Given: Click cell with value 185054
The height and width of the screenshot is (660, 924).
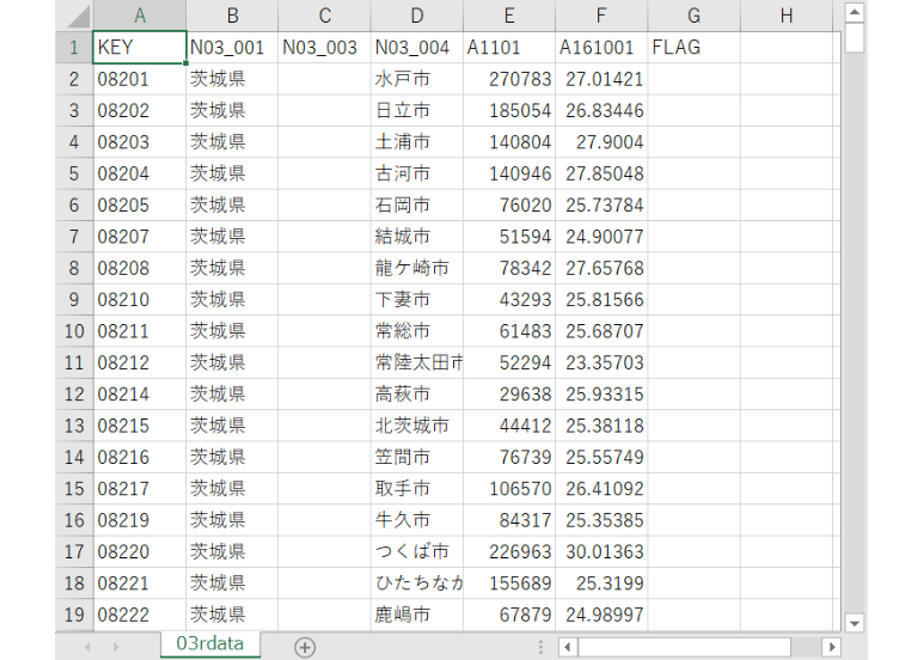Looking at the screenshot, I should pyautogui.click(x=509, y=110).
